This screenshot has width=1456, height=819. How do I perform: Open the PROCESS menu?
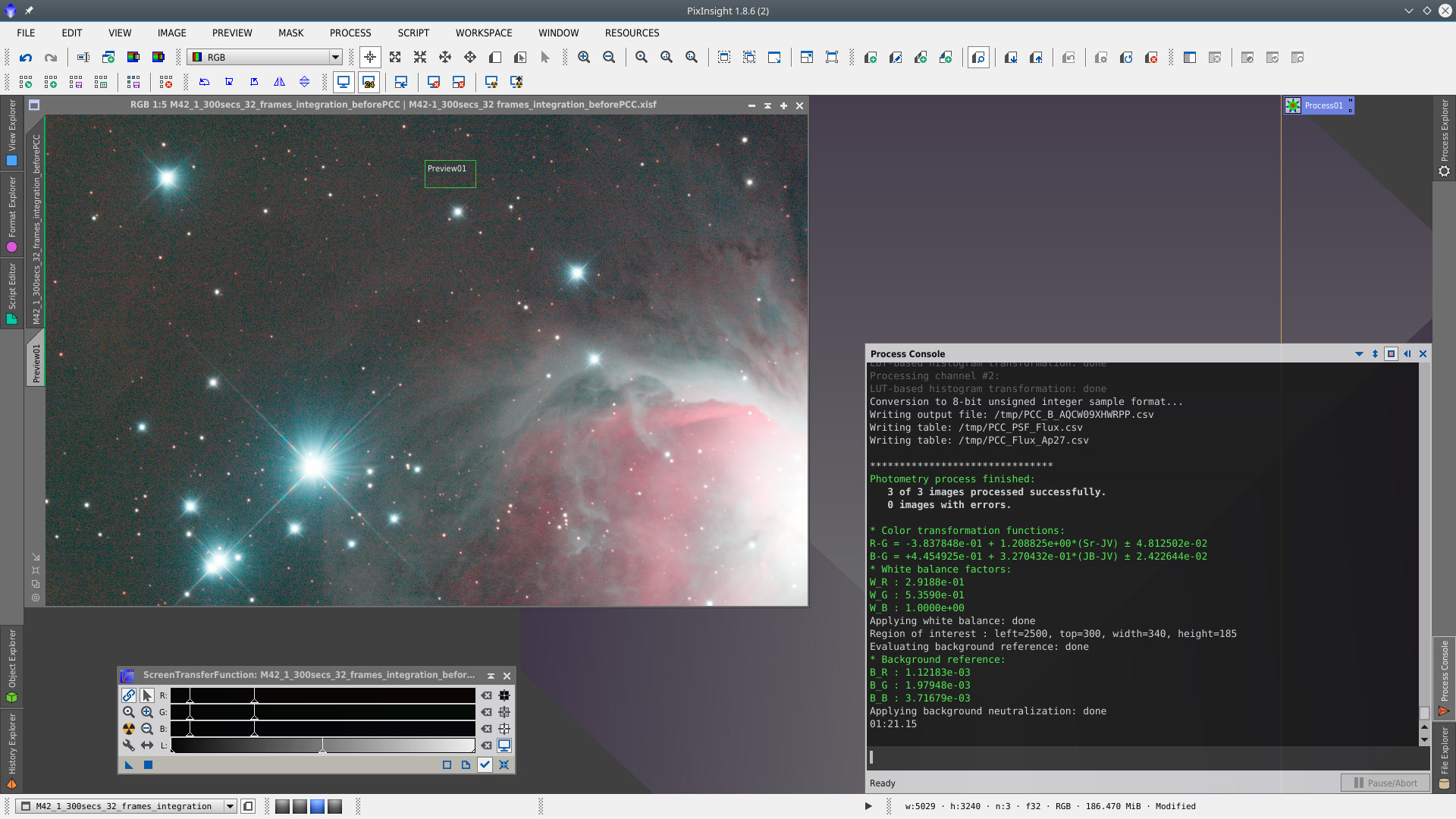[350, 33]
